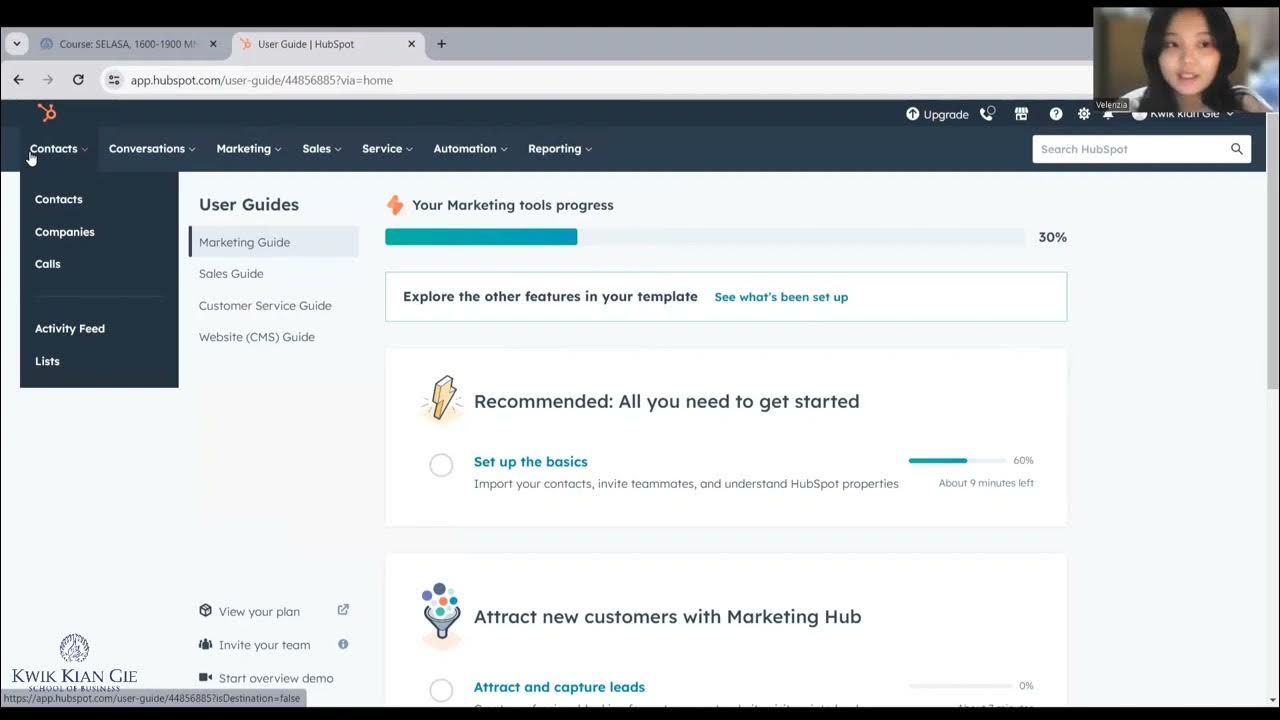Click the lightning bolt Recommended icon

point(441,398)
